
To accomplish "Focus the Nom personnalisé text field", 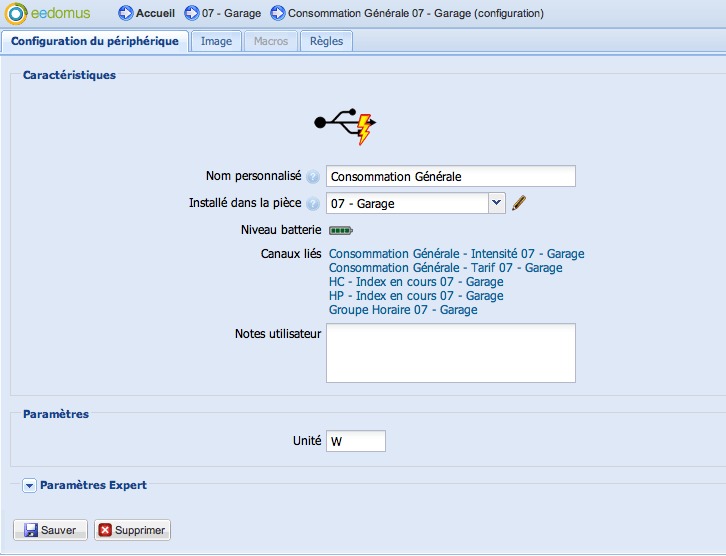I will (451, 176).
